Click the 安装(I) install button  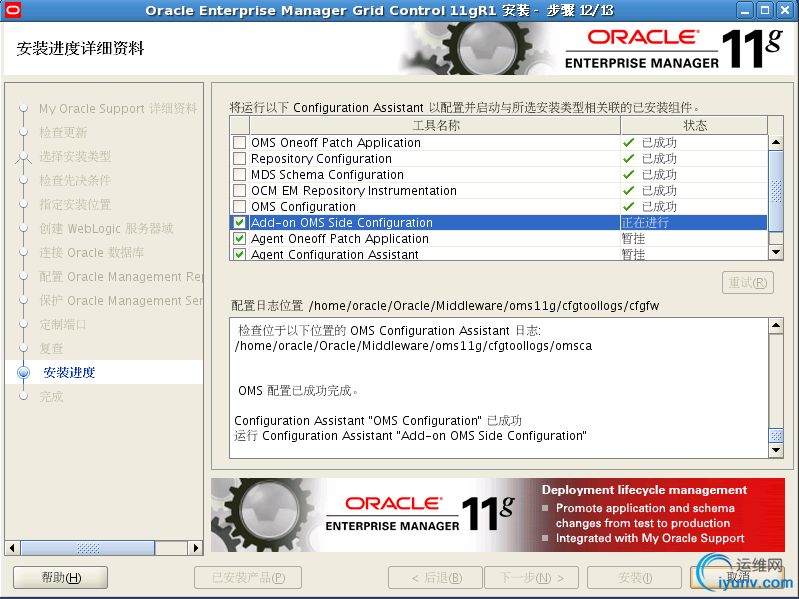(634, 578)
